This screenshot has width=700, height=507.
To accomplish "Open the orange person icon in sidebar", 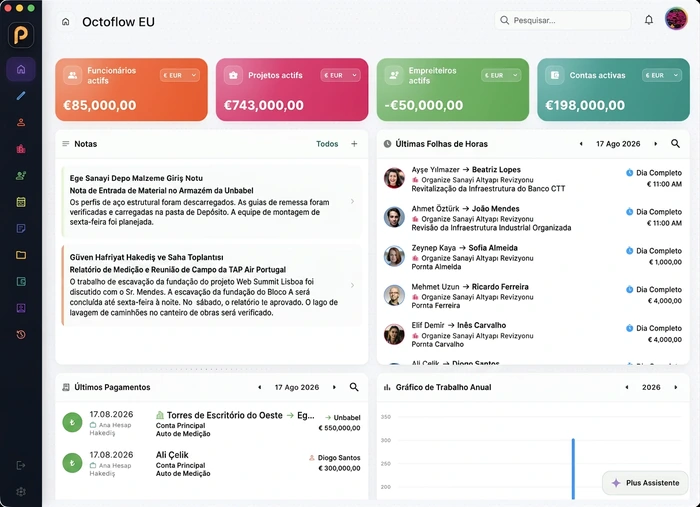I will click(21, 122).
